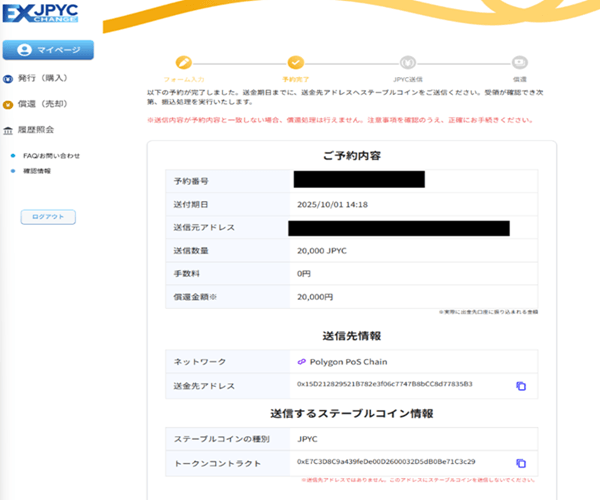Click the 予約完了 checkmark step icon
600x500 pixels.
click(x=295, y=62)
